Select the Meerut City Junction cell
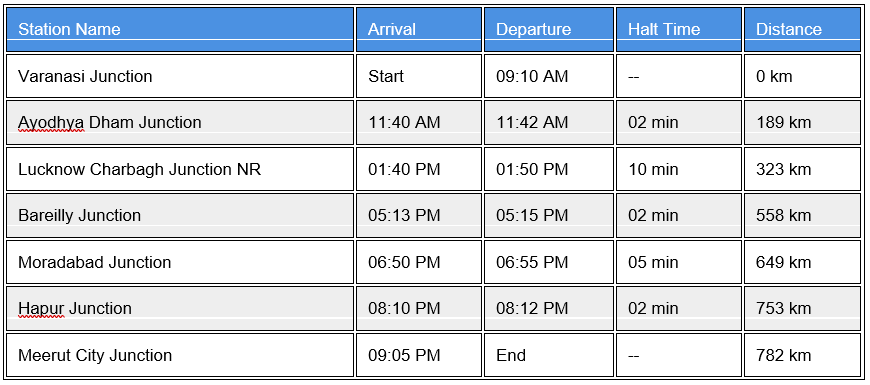Viewport: 870px width, 385px height. (180, 355)
